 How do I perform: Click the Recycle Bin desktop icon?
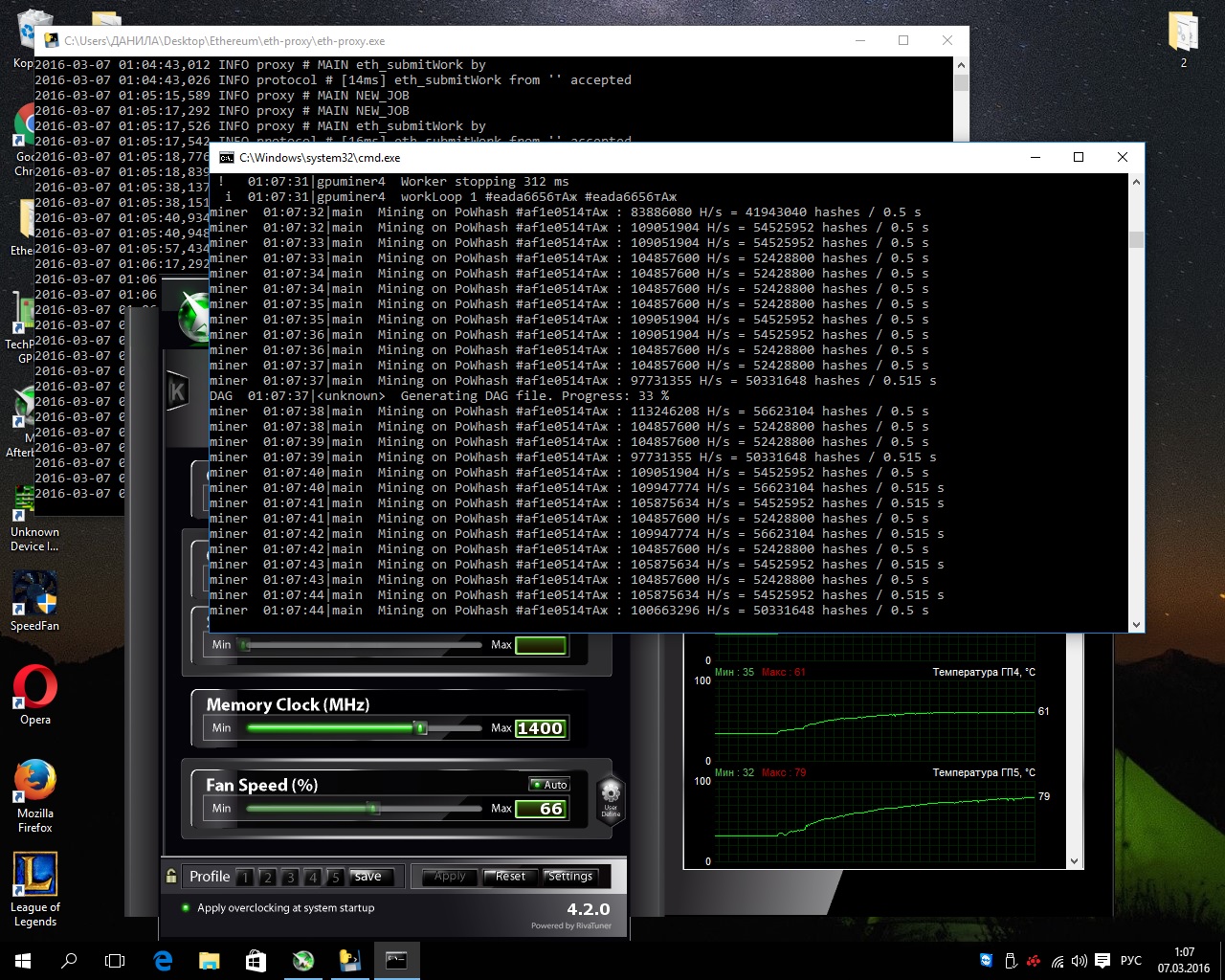[34, 29]
